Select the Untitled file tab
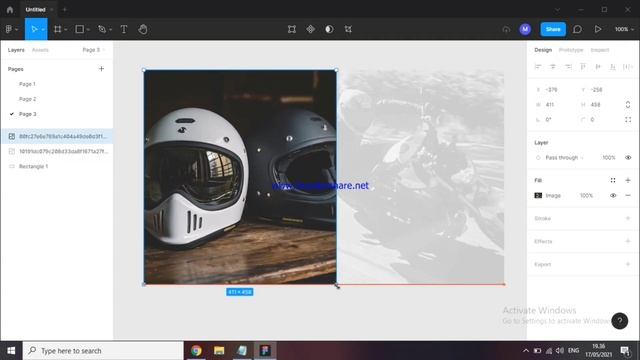Screen dimensions: 640x360 [x=35, y=9]
